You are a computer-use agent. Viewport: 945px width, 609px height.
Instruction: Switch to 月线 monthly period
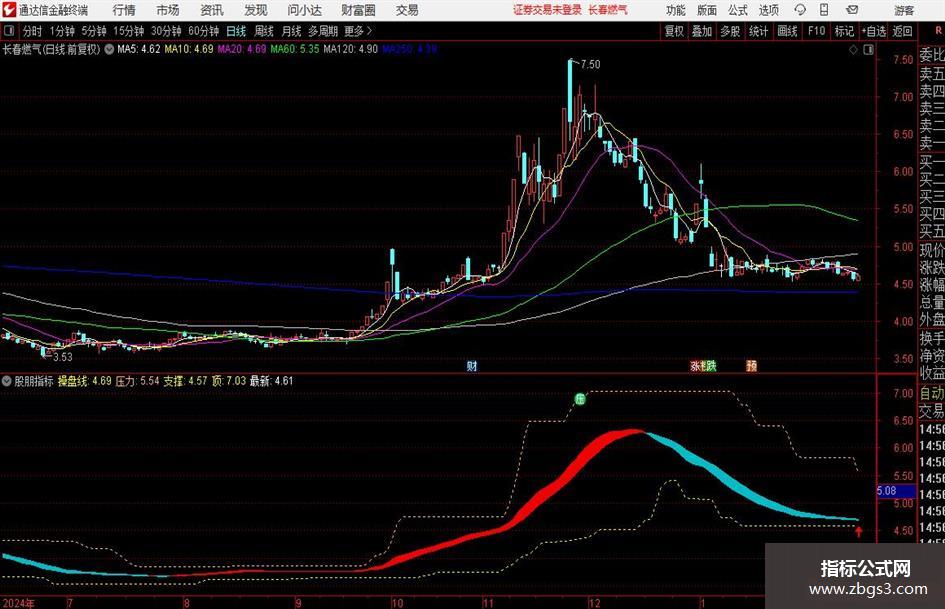[x=291, y=31]
